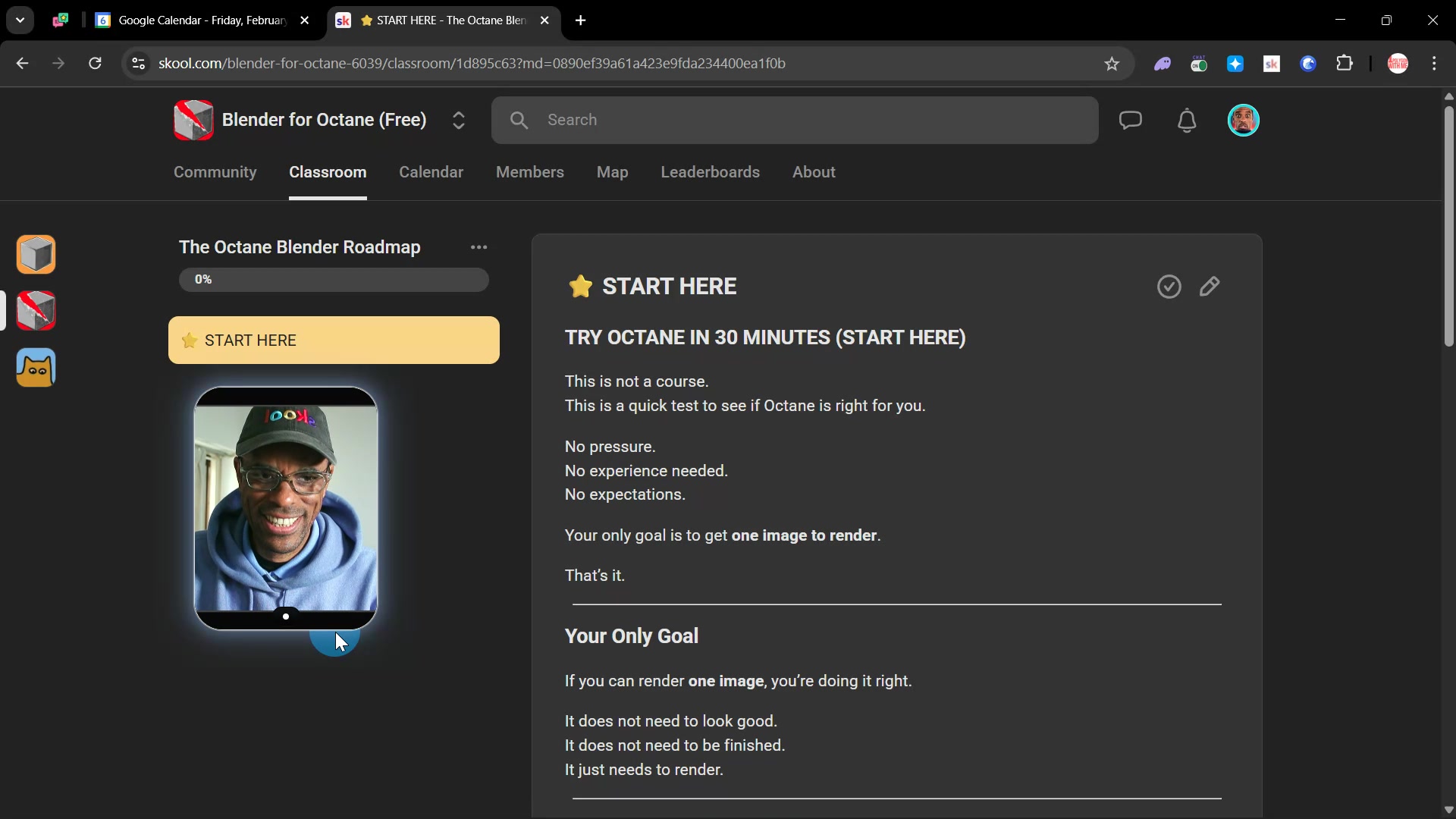Open the Members page link
1456x819 pixels.
[529, 172]
